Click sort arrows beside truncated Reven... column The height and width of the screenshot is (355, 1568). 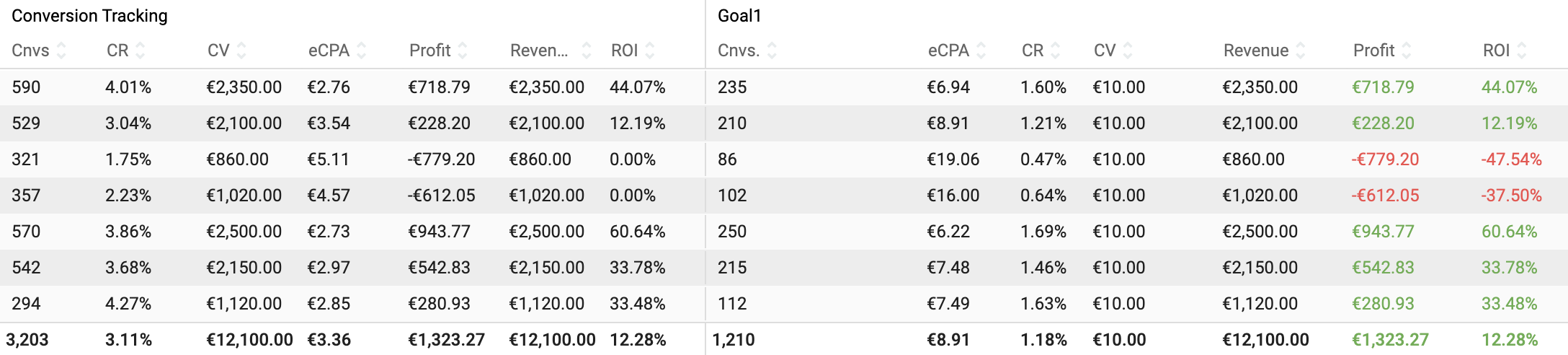587,51
